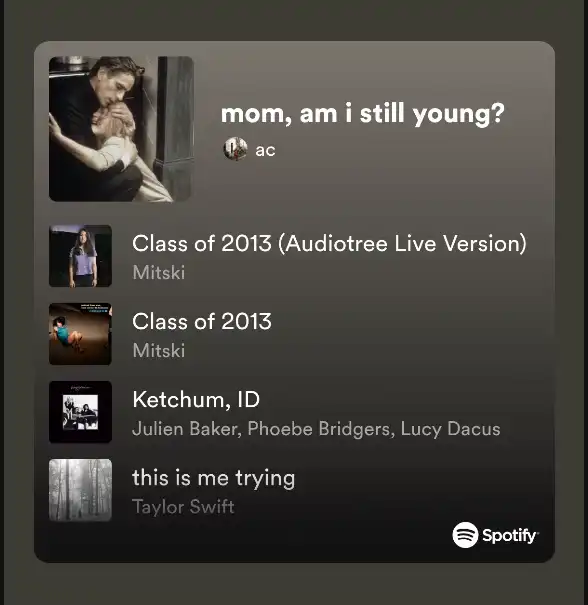Viewport: 588px width, 605px height.
Task: Click the Spotify logo icon
Action: coord(465,535)
